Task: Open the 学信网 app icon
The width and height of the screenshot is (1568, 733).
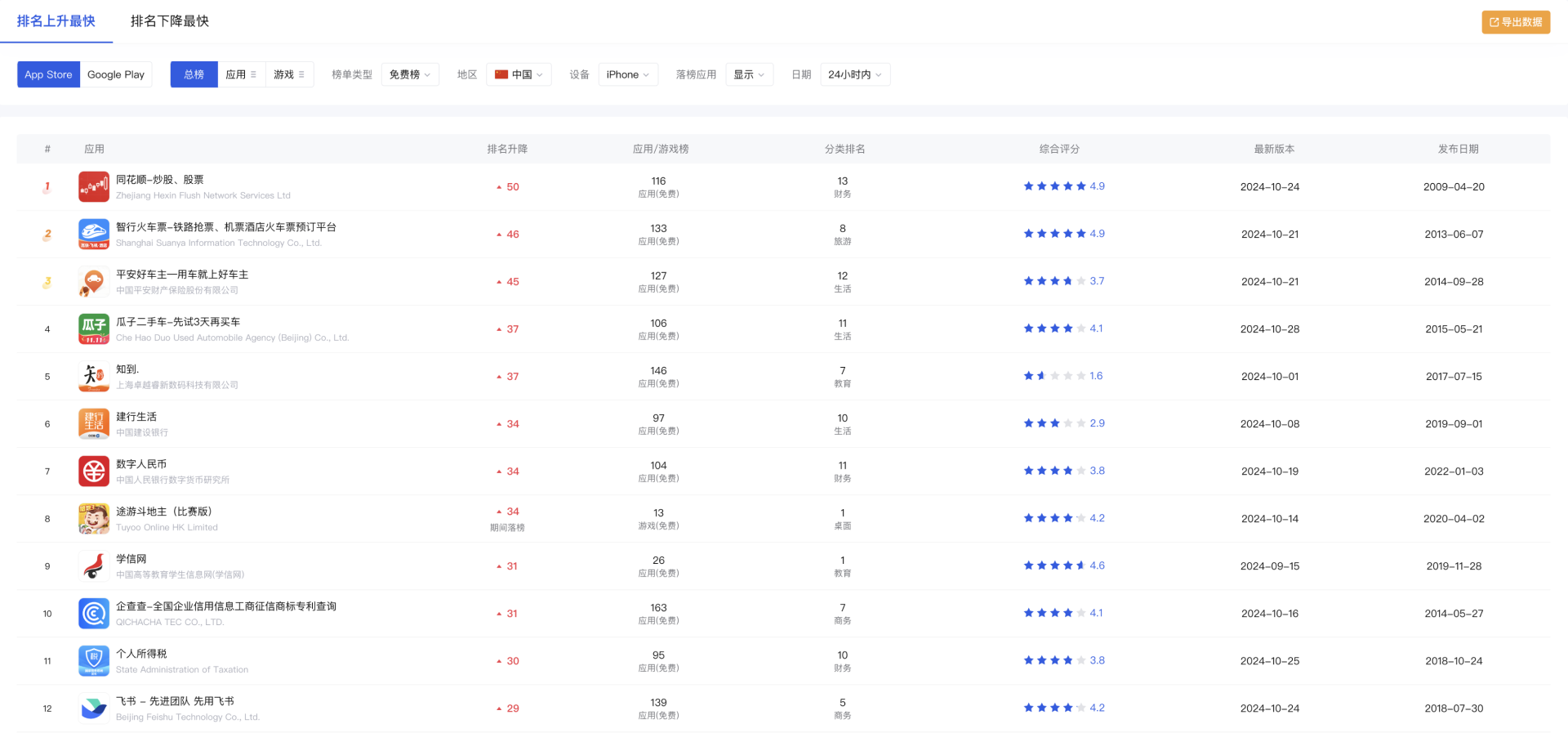Action: [94, 565]
